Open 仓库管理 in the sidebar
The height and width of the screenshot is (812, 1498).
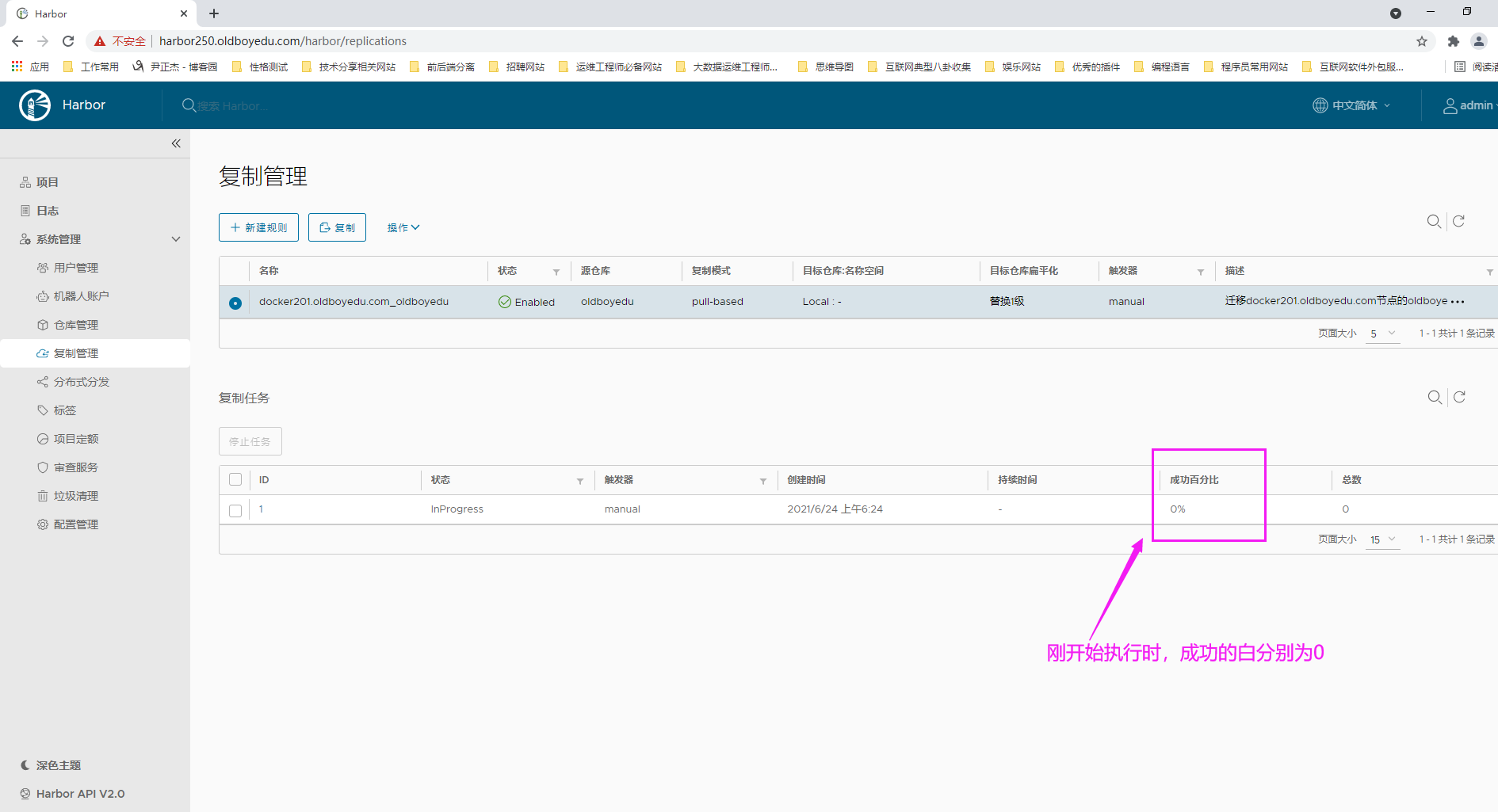tap(76, 325)
